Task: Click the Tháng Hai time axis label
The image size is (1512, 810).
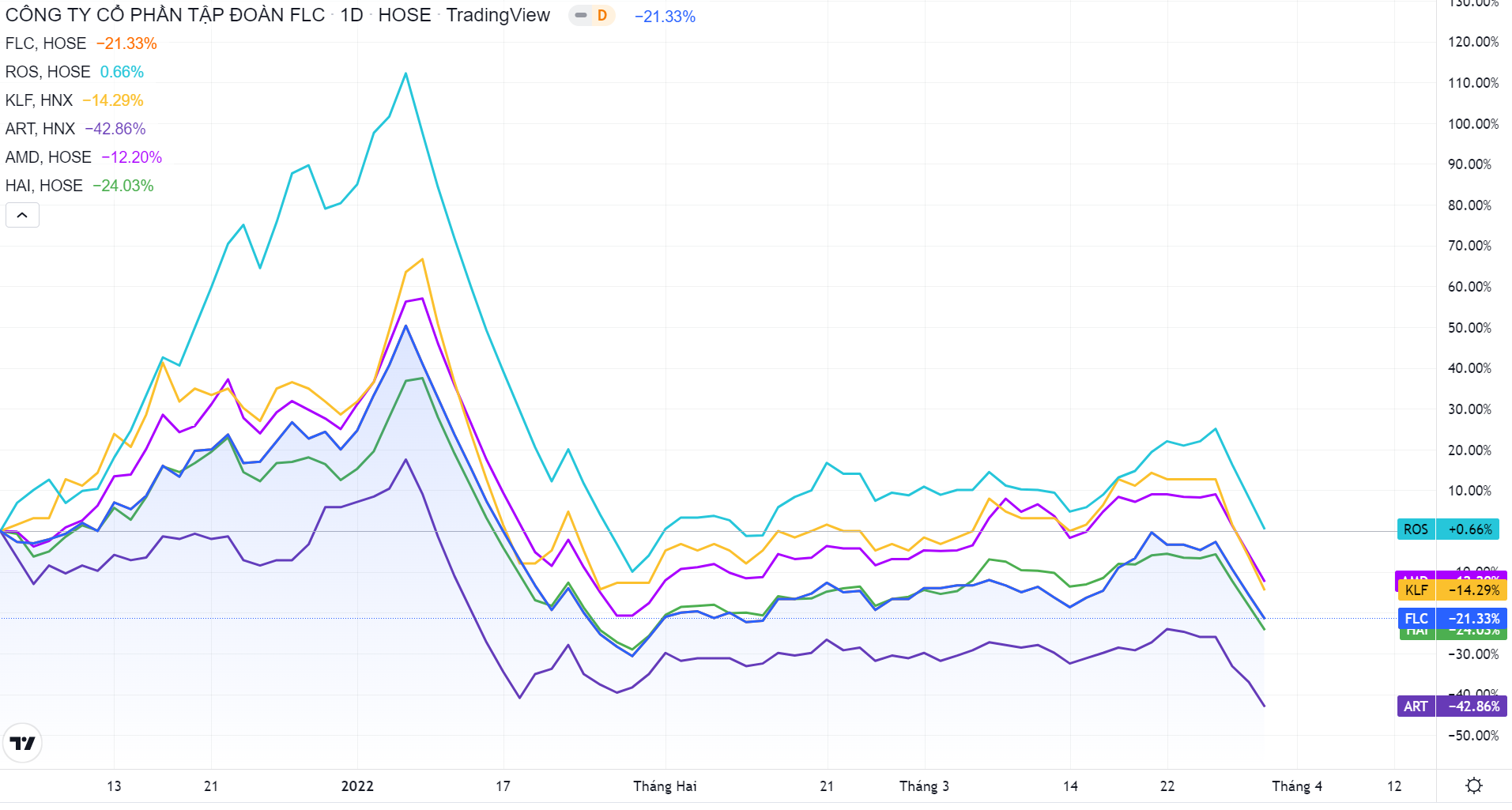Action: [x=665, y=786]
